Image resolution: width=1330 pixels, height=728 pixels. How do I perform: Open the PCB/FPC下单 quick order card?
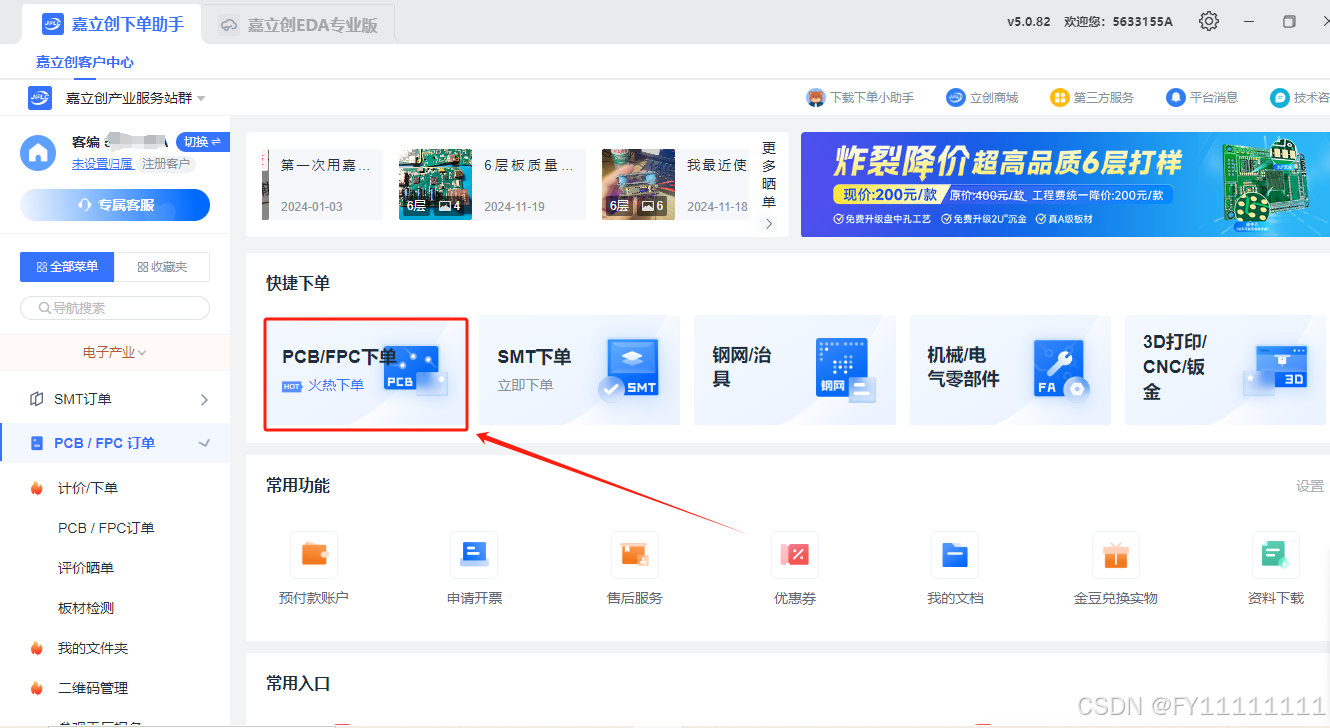(x=366, y=374)
